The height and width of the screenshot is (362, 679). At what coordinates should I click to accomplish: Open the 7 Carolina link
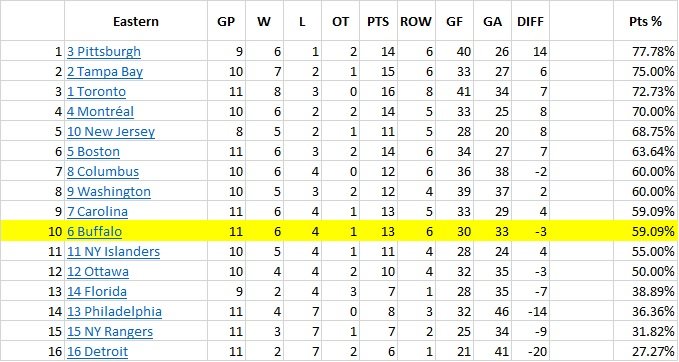click(97, 212)
